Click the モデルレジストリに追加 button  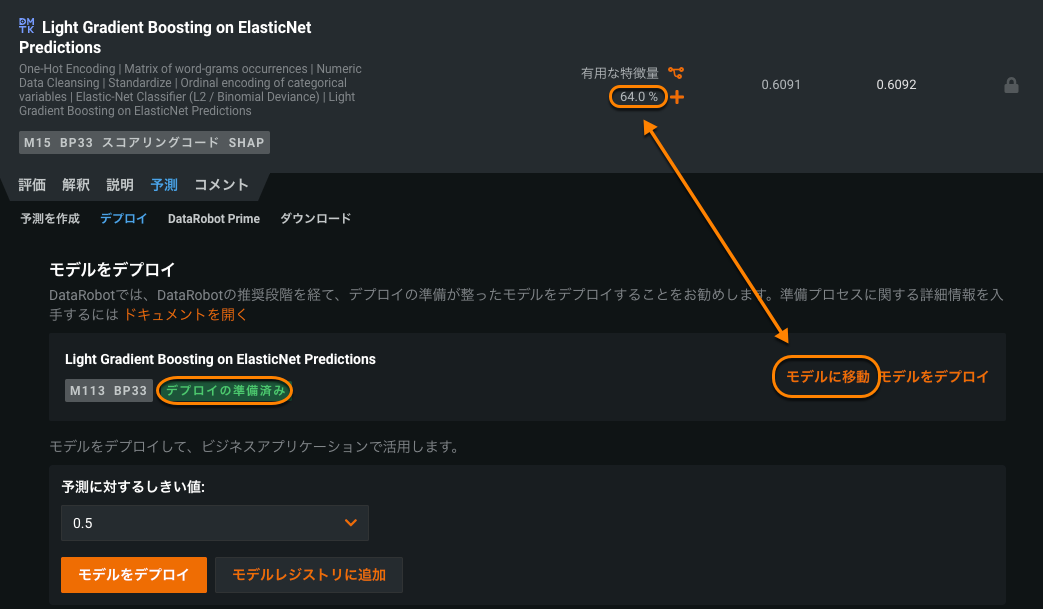point(309,575)
